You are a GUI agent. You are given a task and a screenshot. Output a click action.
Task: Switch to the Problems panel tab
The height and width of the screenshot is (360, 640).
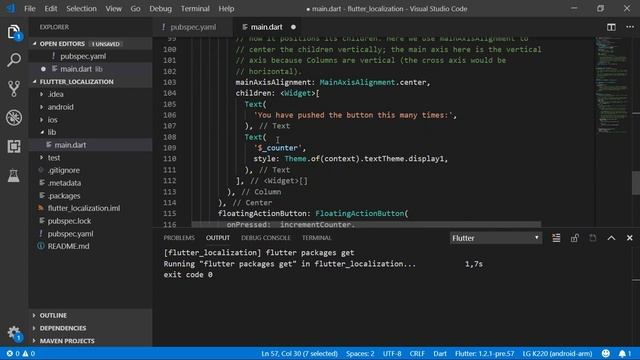(179, 238)
